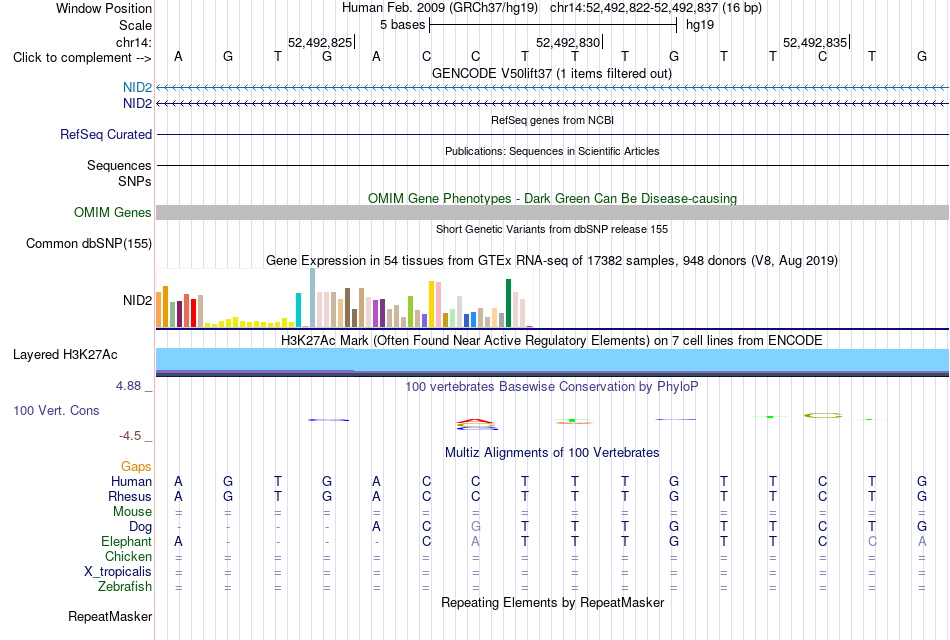This screenshot has width=950, height=640.
Task: Click the 100 Vert. Cons track label
Action: point(56,410)
